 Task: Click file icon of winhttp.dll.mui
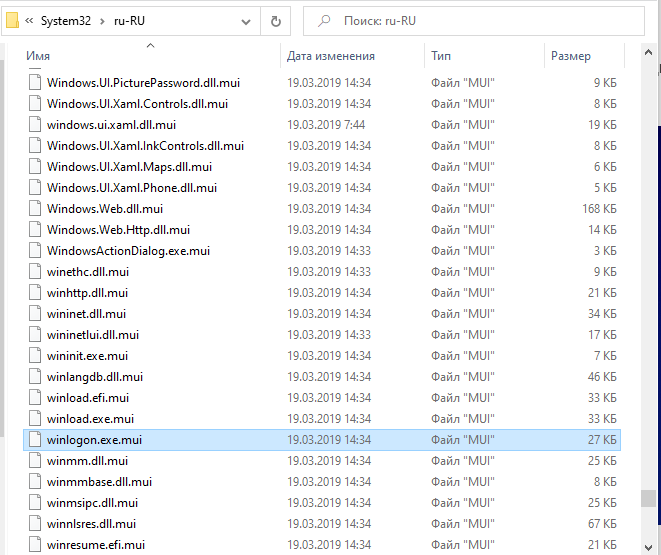[x=35, y=292]
